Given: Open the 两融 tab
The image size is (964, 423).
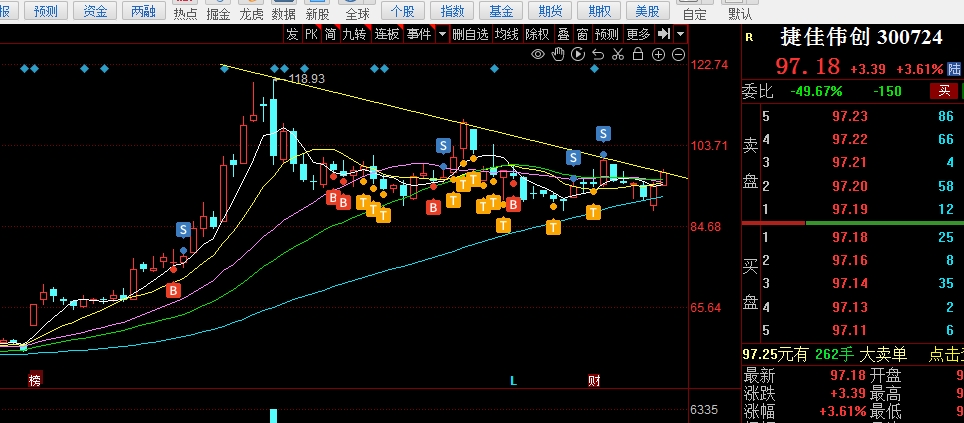Looking at the screenshot, I should [144, 10].
